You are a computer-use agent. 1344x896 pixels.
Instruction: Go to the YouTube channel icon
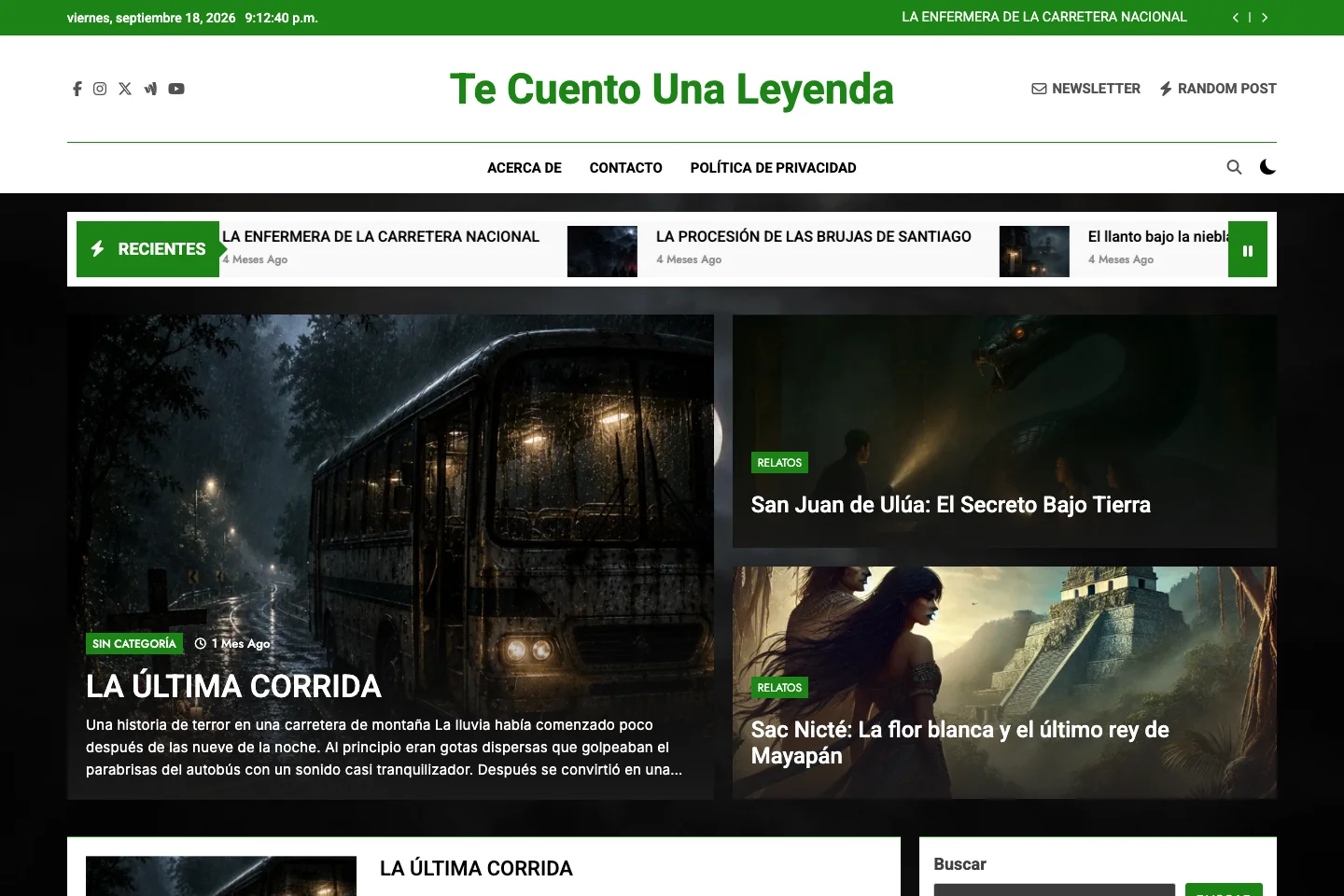click(176, 89)
